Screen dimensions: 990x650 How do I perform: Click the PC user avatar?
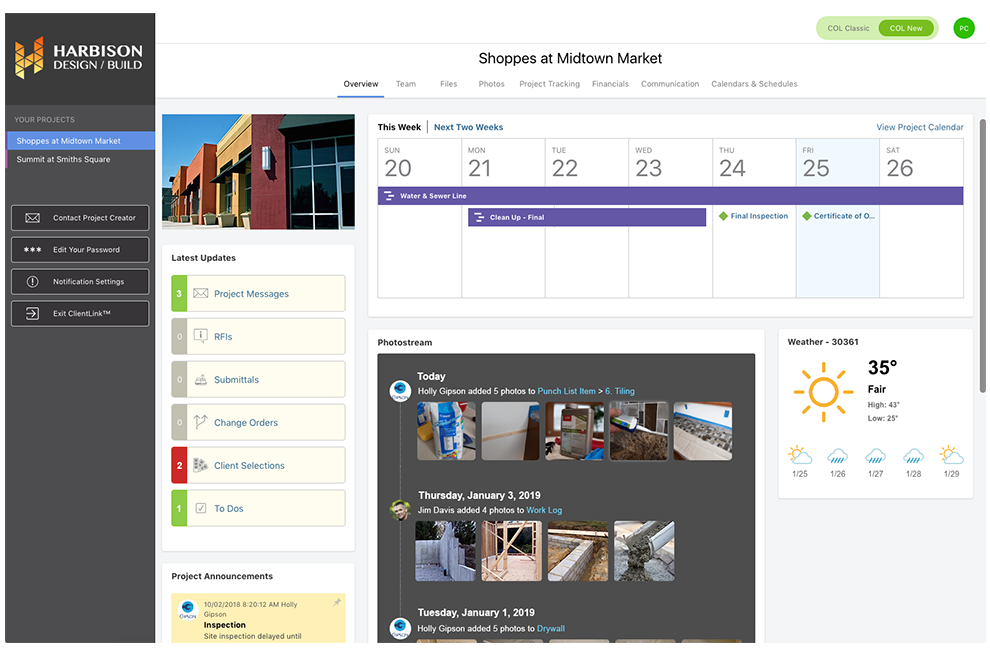coord(963,28)
